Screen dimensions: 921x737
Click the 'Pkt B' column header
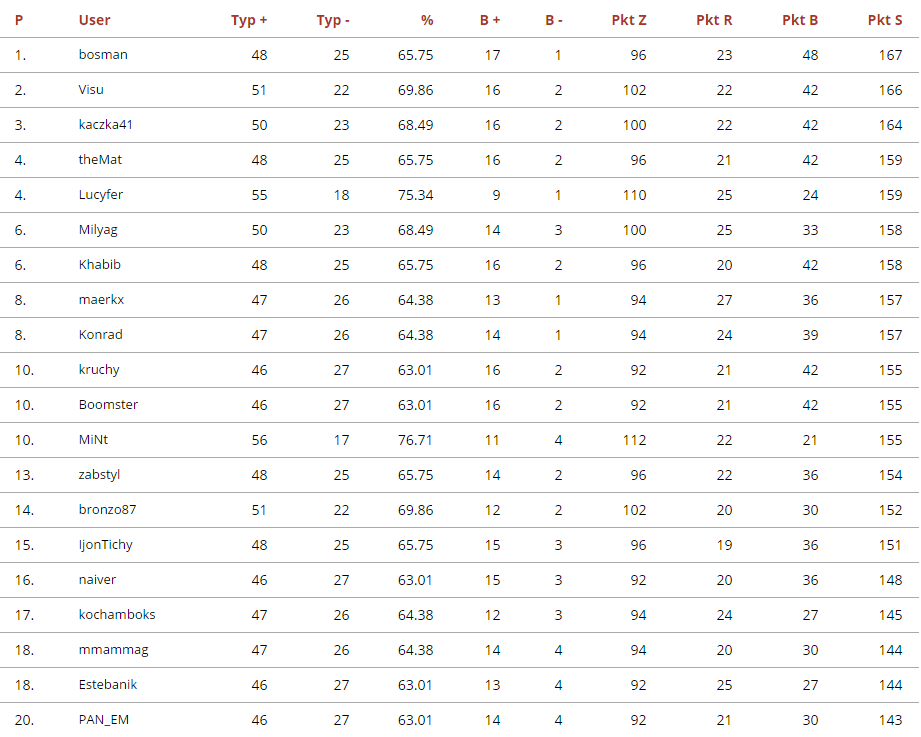tap(800, 20)
